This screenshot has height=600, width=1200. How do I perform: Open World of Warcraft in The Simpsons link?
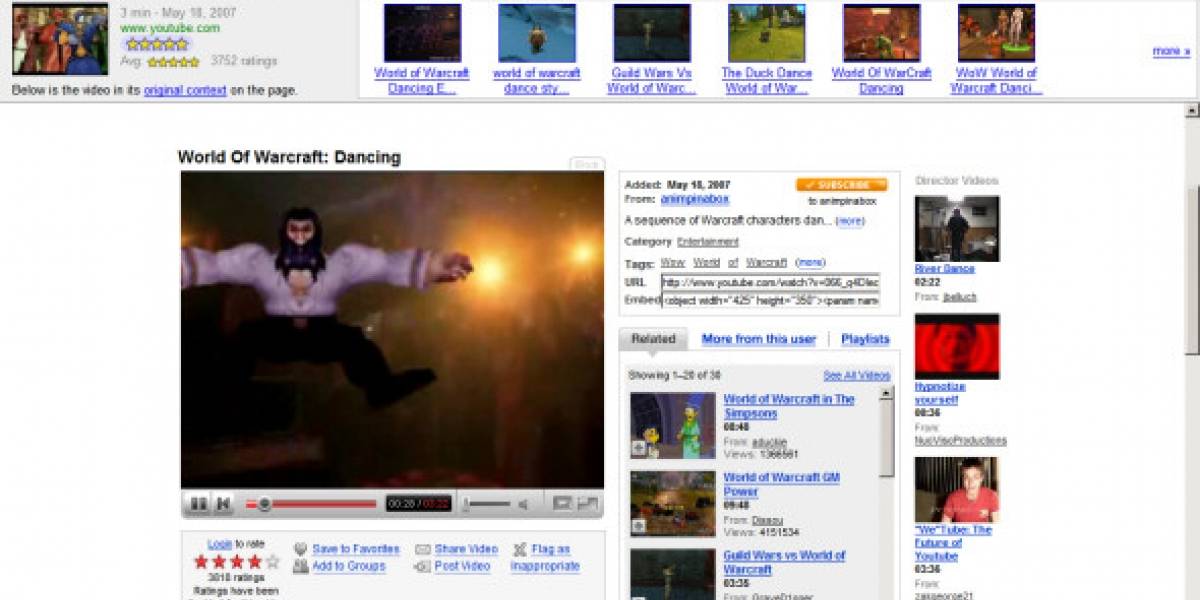(x=789, y=406)
